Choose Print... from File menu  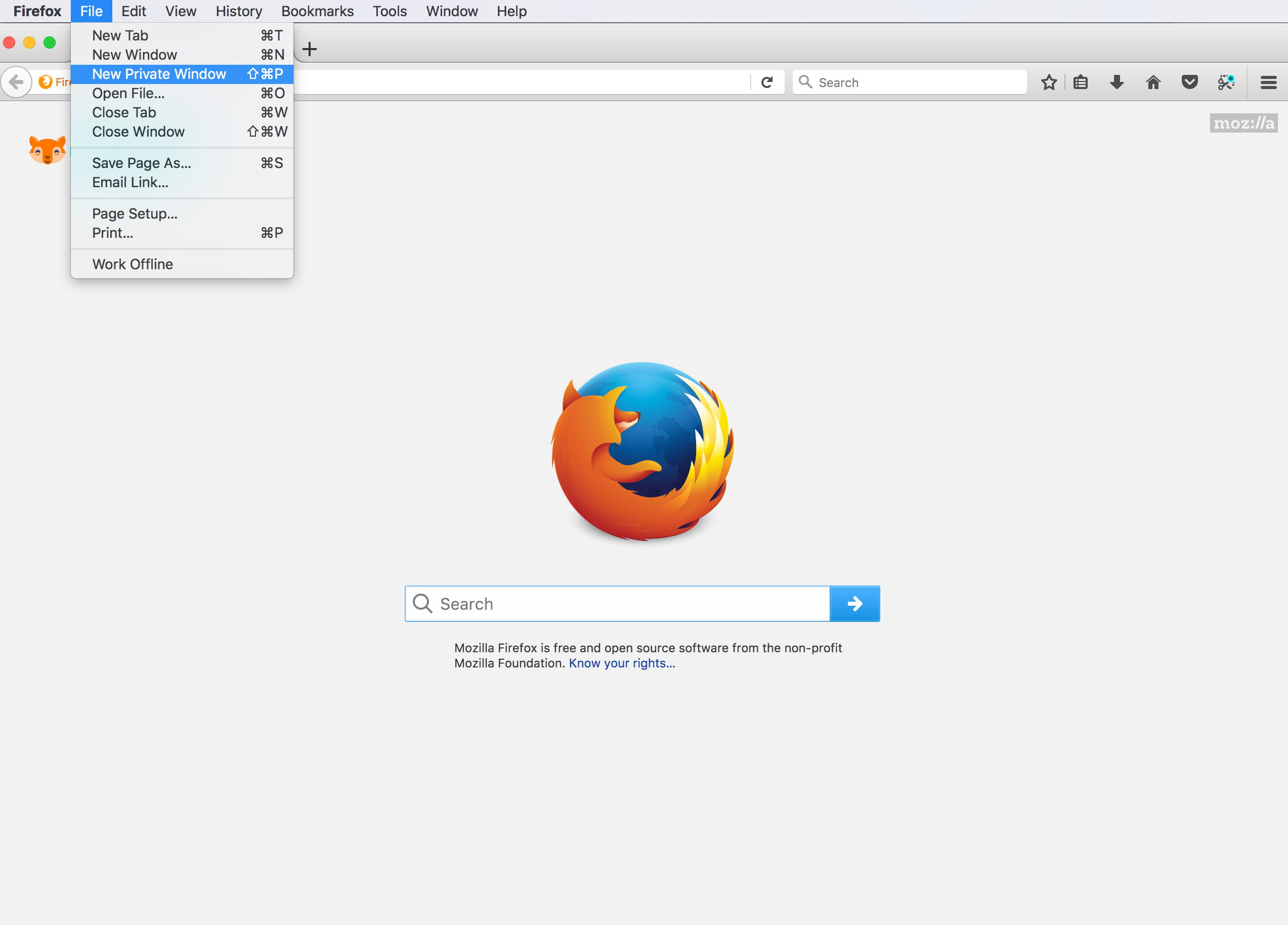(182, 233)
